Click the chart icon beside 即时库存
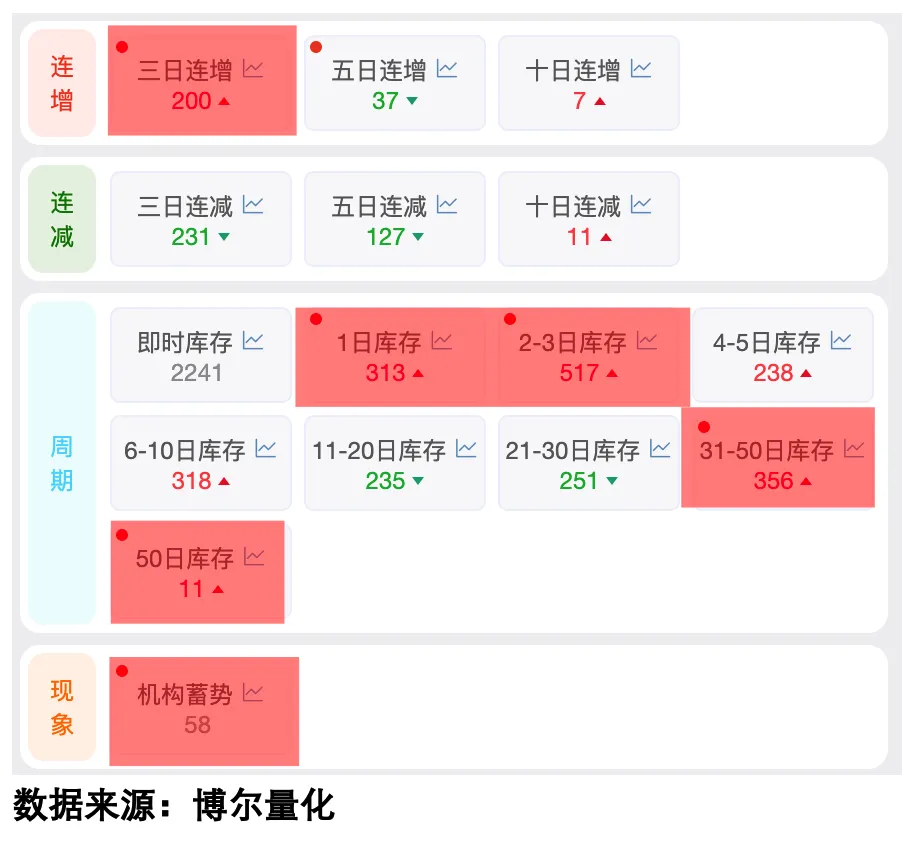 (x=253, y=341)
